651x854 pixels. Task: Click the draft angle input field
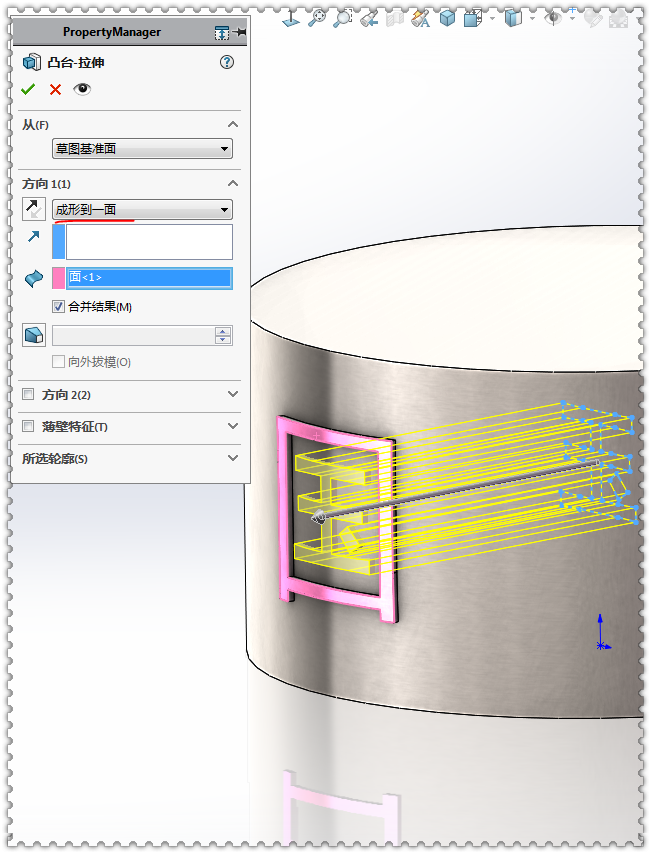[x=133, y=336]
